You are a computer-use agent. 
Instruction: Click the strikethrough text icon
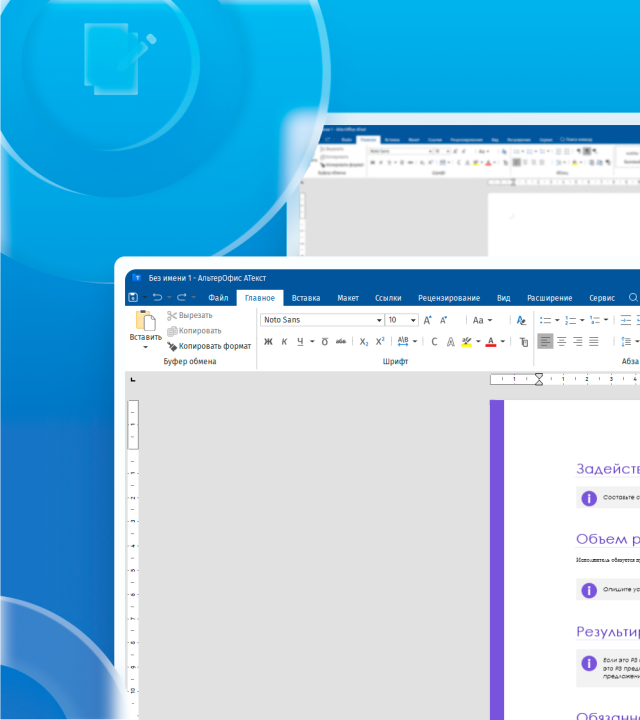click(x=341, y=342)
